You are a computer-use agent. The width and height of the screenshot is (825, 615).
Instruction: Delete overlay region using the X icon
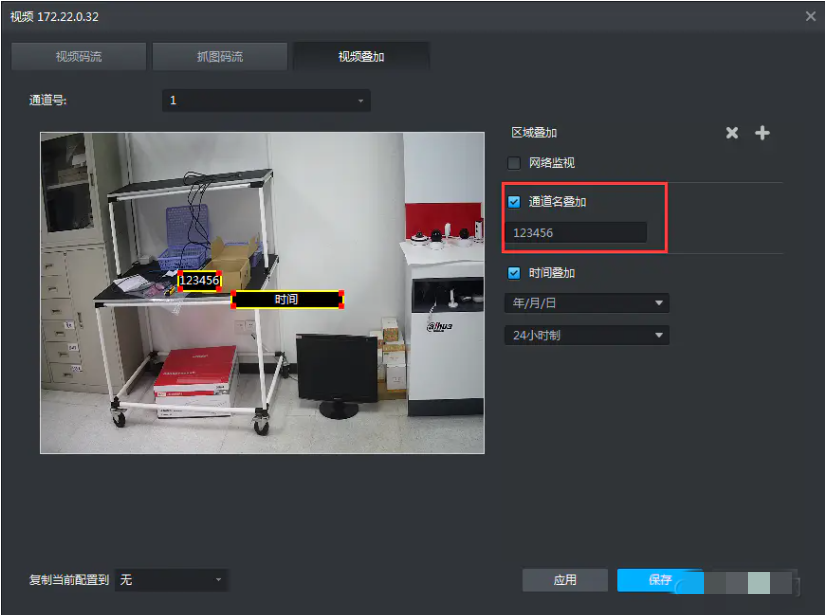pos(730,132)
